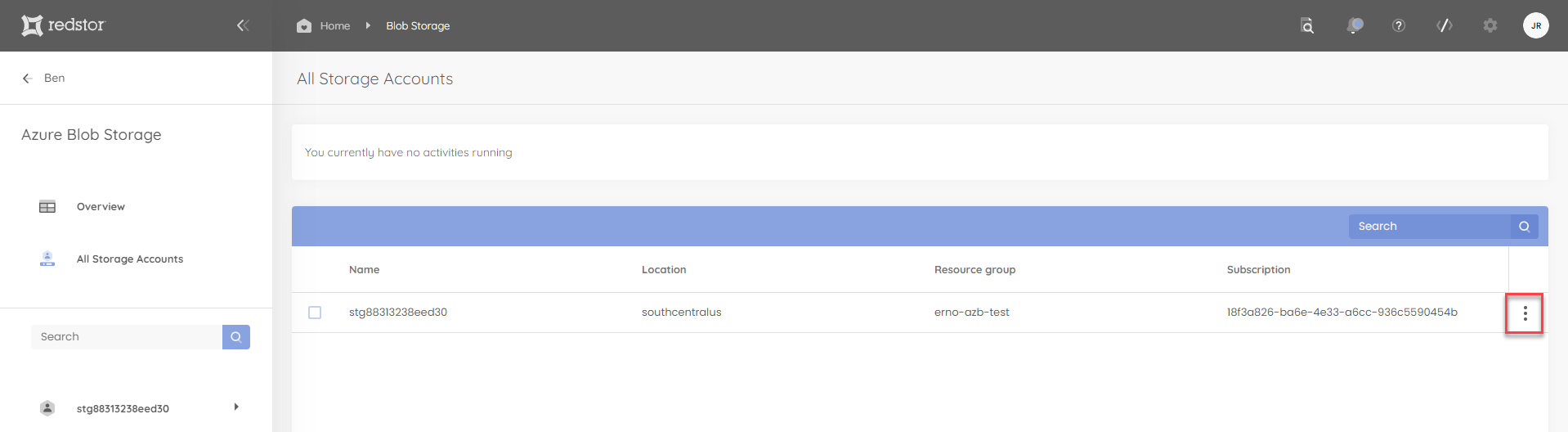The image size is (1568, 432).
Task: Open three-dot row actions menu
Action: (x=1525, y=313)
